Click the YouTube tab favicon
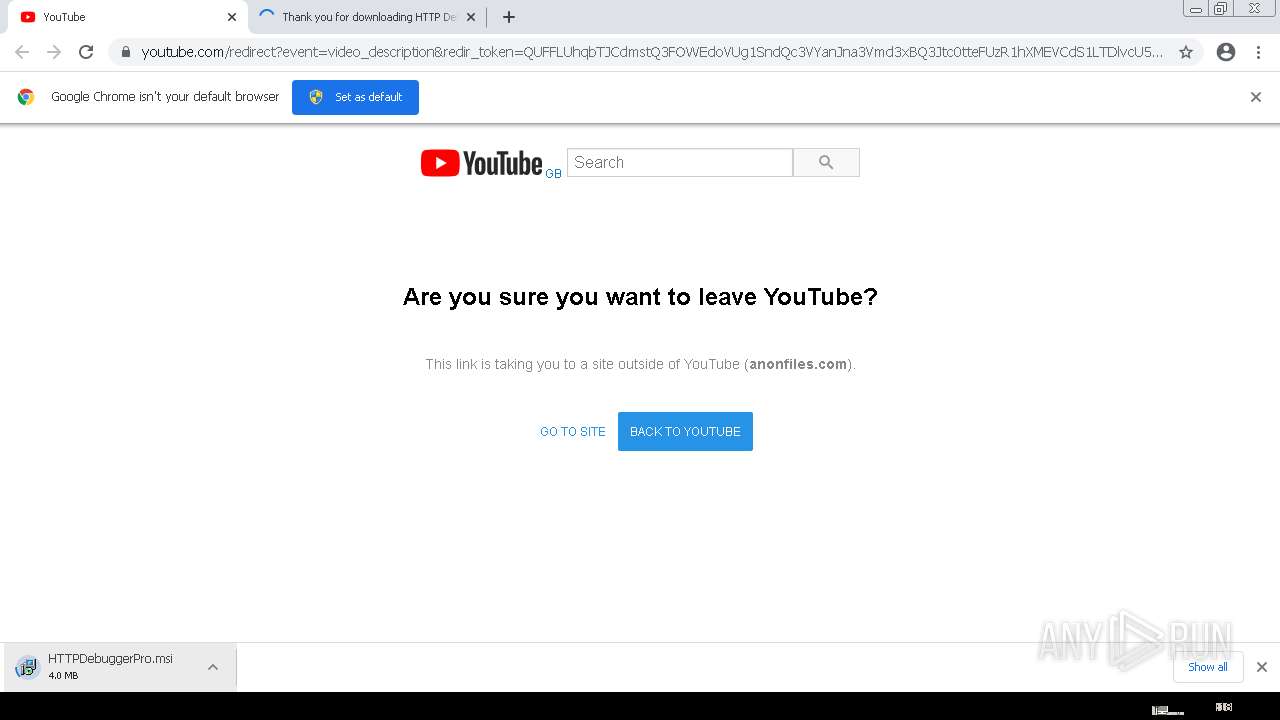 [x=28, y=17]
